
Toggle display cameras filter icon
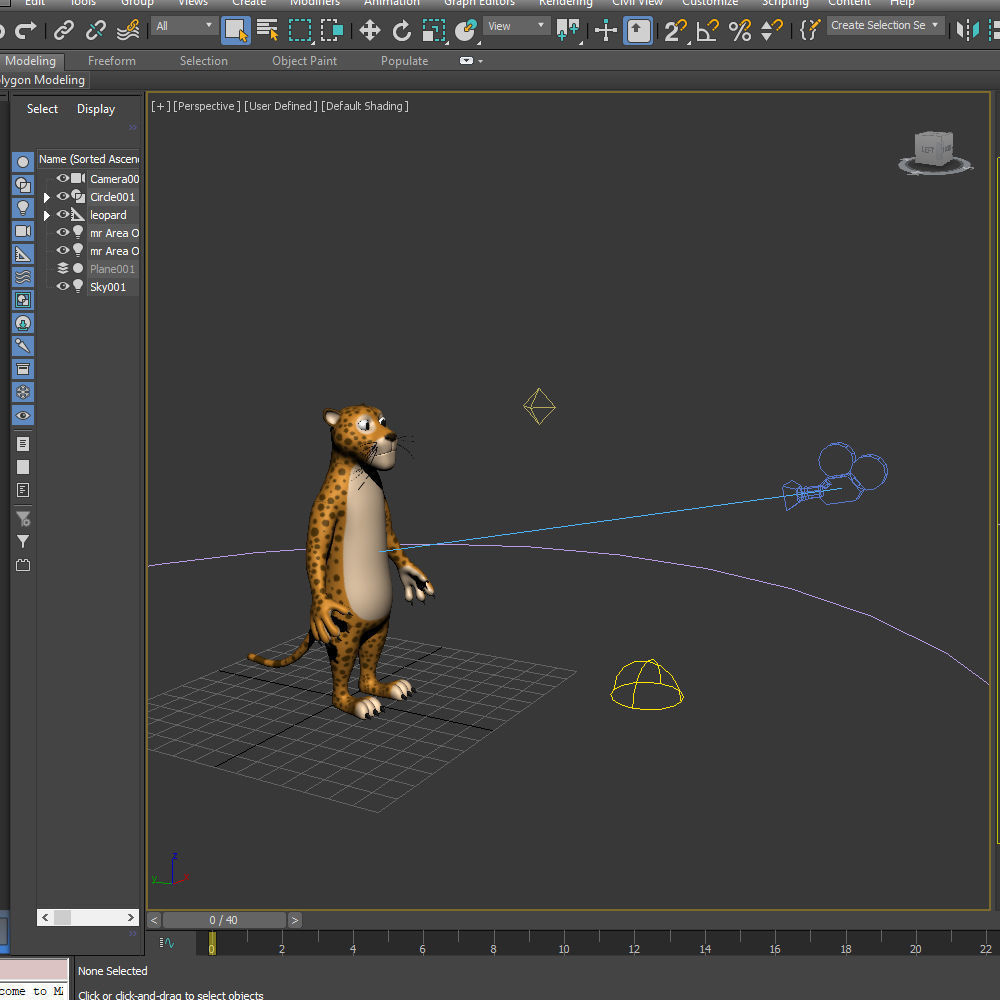click(23, 231)
